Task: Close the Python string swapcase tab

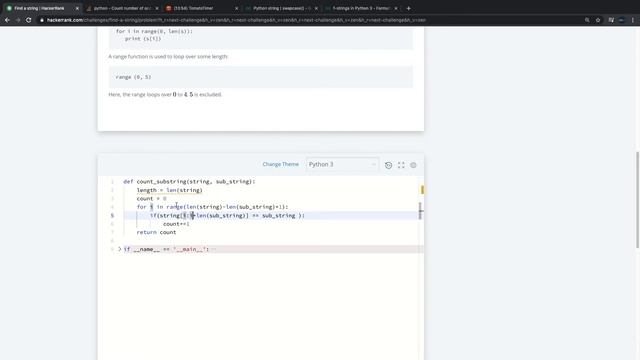Action: 316,8
